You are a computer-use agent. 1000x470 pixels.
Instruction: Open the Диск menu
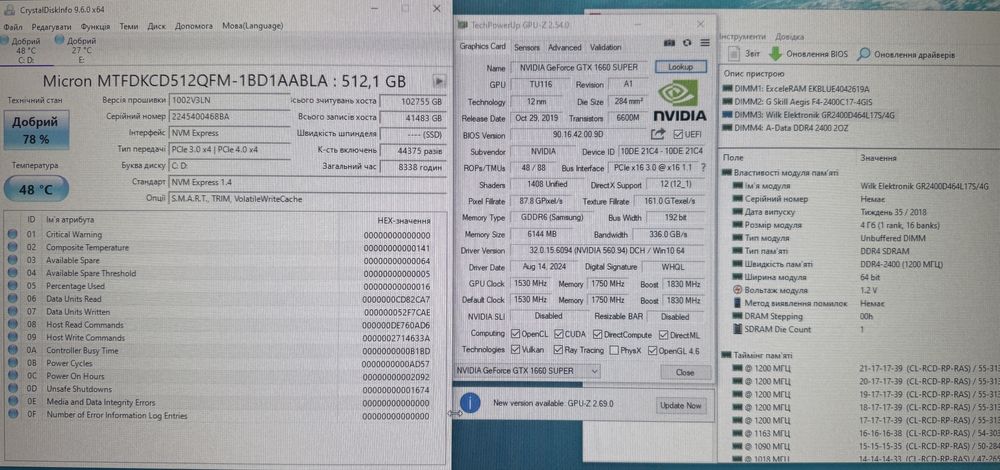point(156,26)
